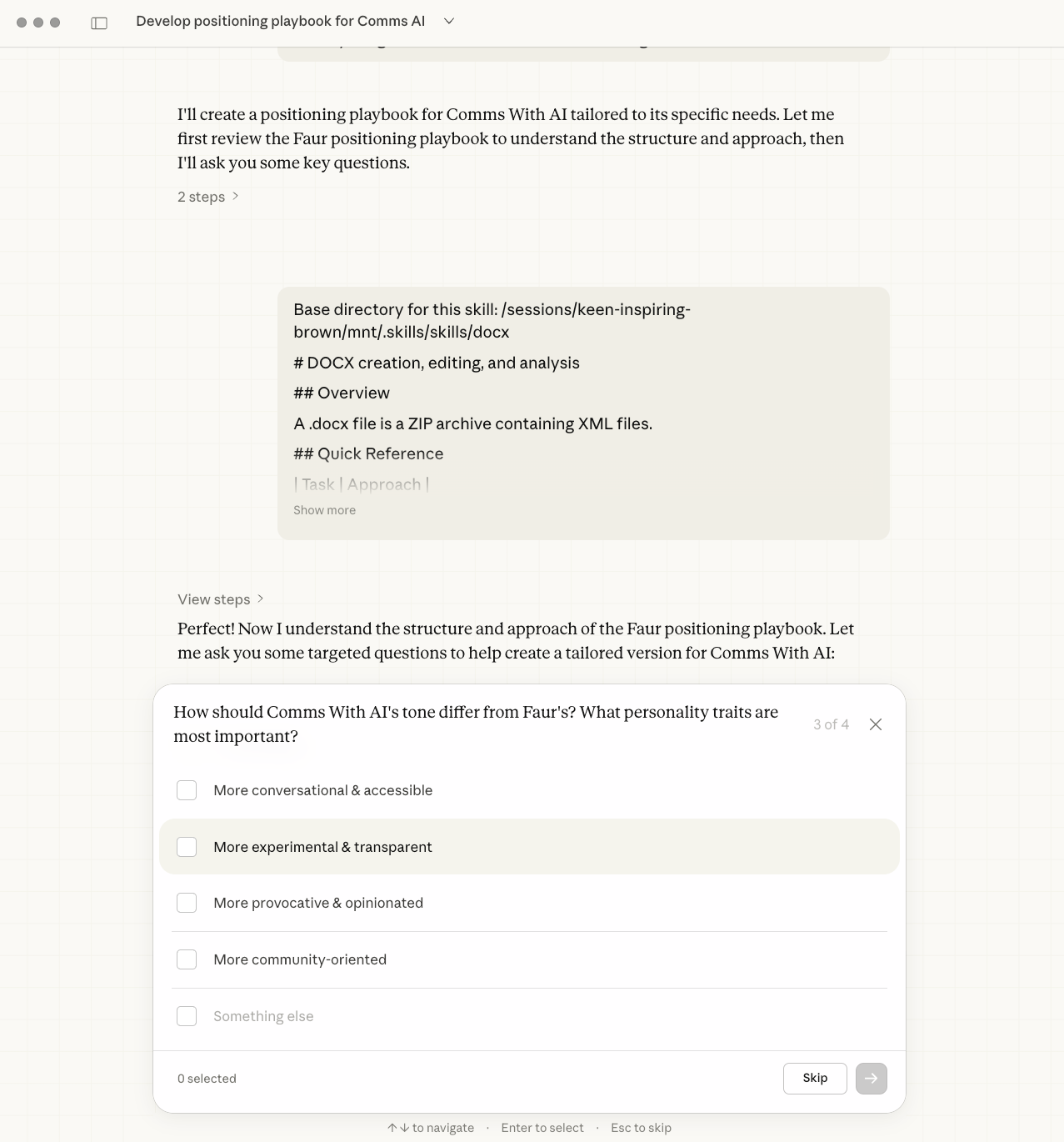This screenshot has height=1142, width=1064.
Task: Expand the "2 steps" disclosure
Action: point(208,197)
